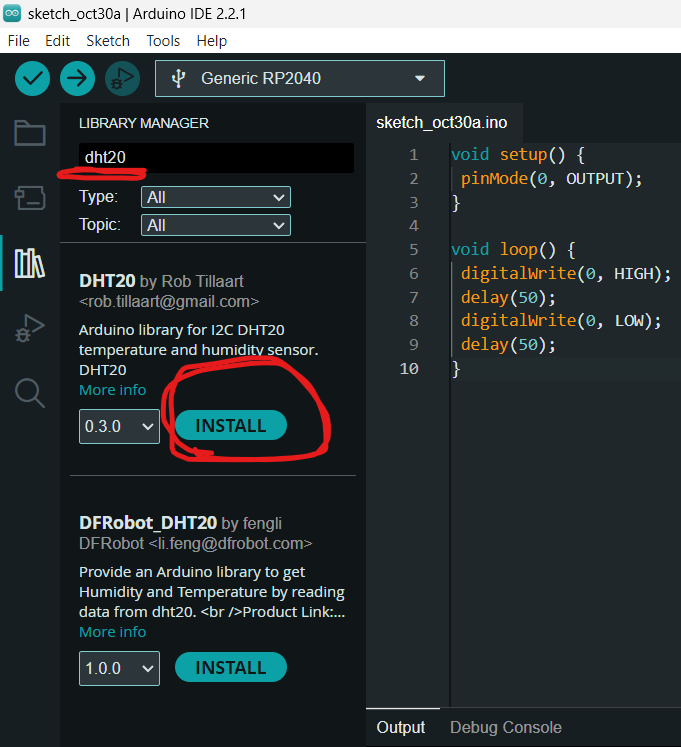Viewport: 681px width, 747px height.
Task: Click the delay(50); on line 9
Action: [x=508, y=344]
